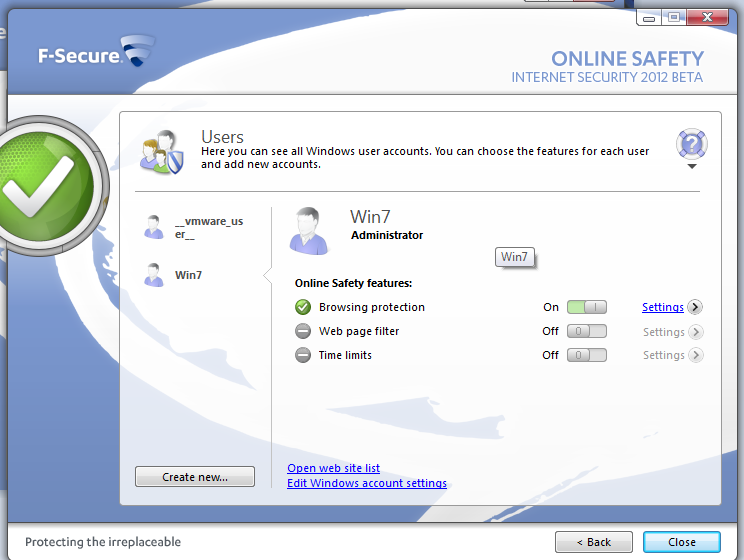Click the green check Browsing protection icon
This screenshot has width=744, height=560.
(x=303, y=307)
